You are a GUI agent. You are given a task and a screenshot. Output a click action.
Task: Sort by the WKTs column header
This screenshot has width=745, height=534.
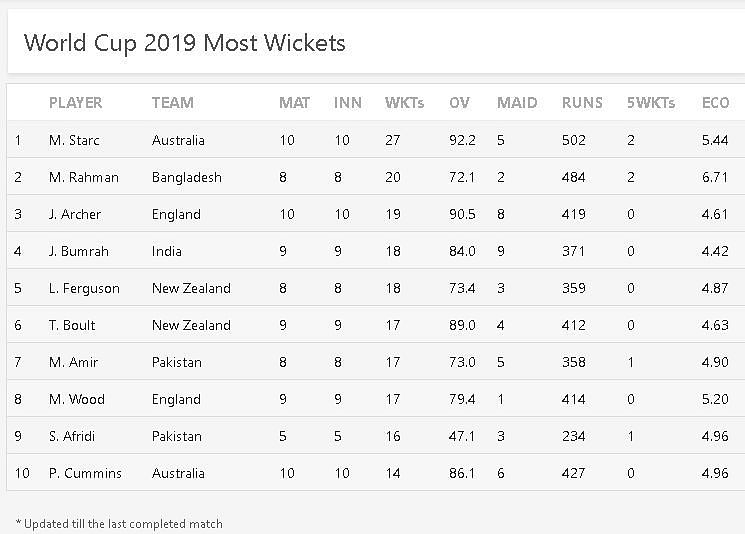click(404, 103)
